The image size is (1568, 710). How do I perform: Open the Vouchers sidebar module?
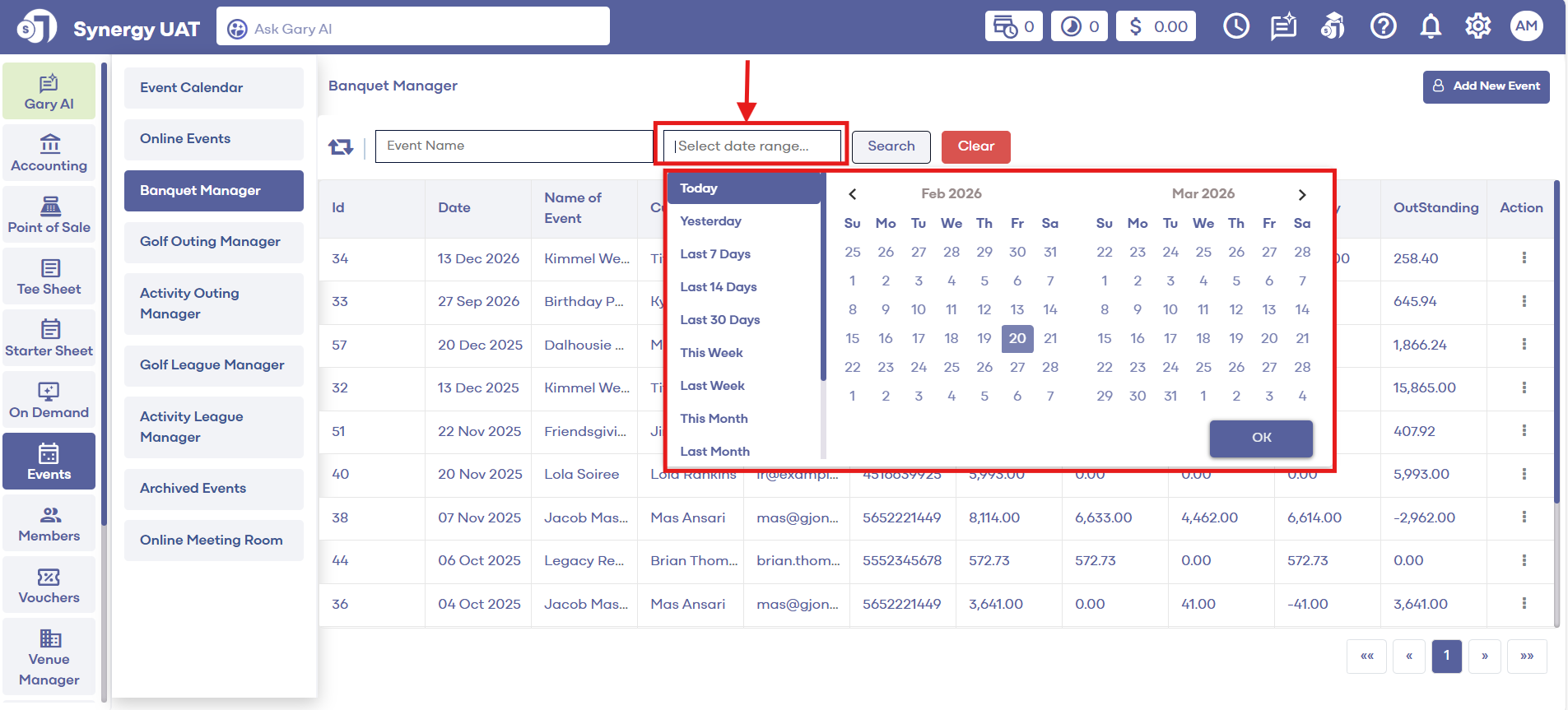[x=49, y=586]
